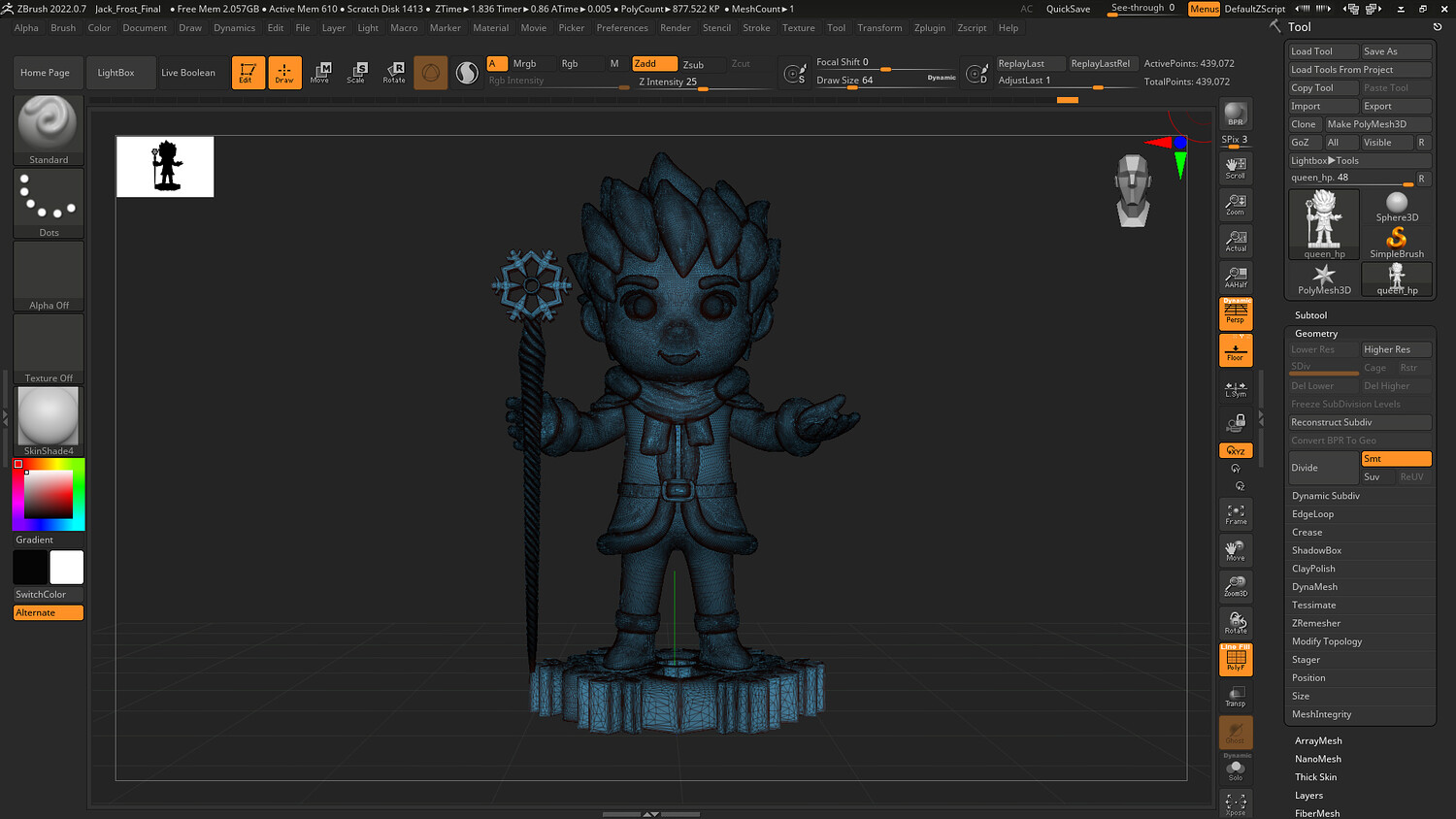The height and width of the screenshot is (819, 1456).
Task: Click the Actual size icon
Action: [x=1236, y=241]
